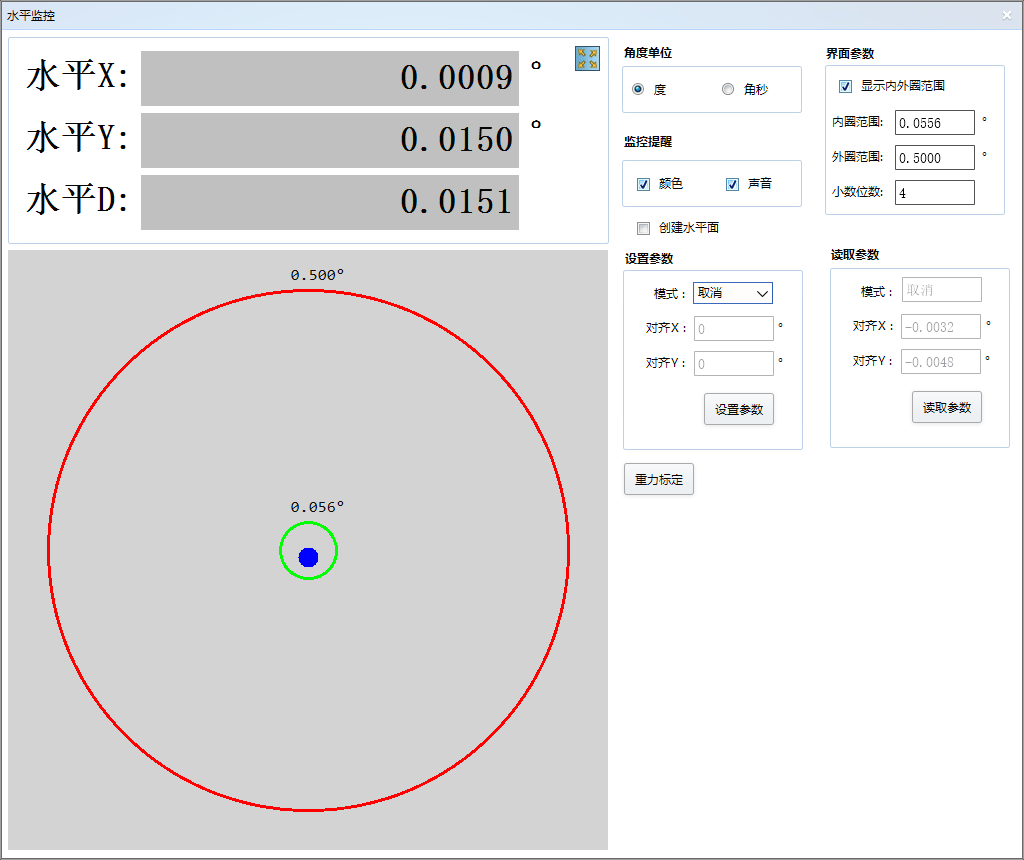Click the blue level indicator dot
This screenshot has width=1024, height=860.
[308, 557]
